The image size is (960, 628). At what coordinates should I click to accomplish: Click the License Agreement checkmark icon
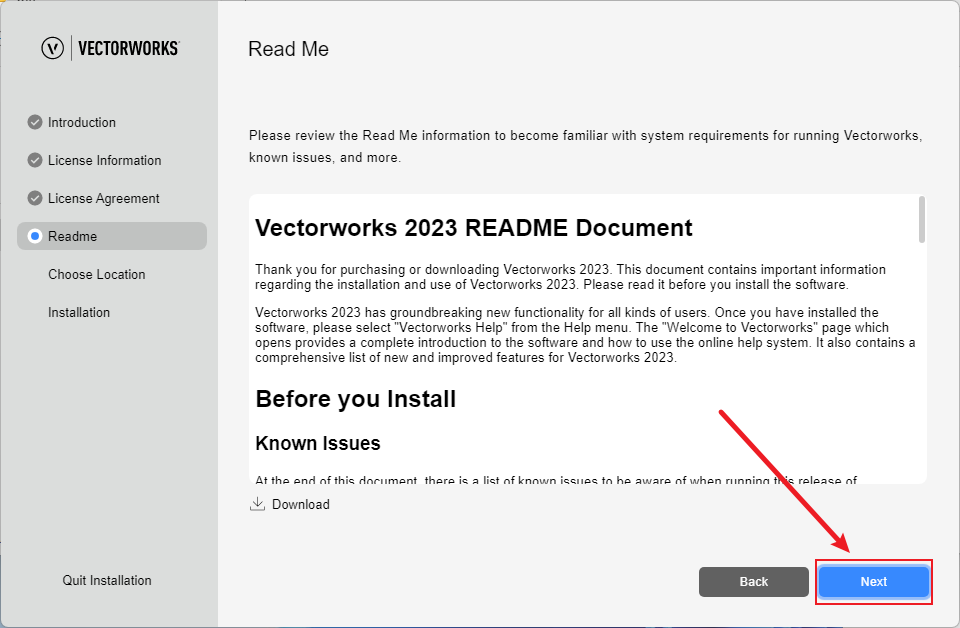pyautogui.click(x=35, y=198)
